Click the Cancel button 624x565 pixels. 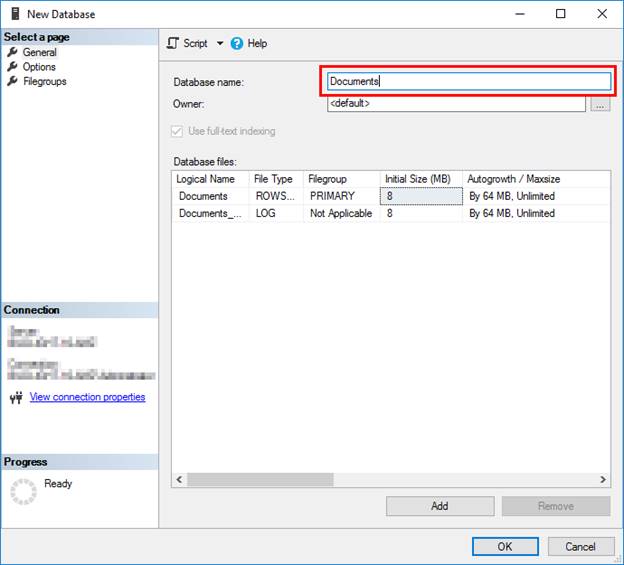click(581, 547)
